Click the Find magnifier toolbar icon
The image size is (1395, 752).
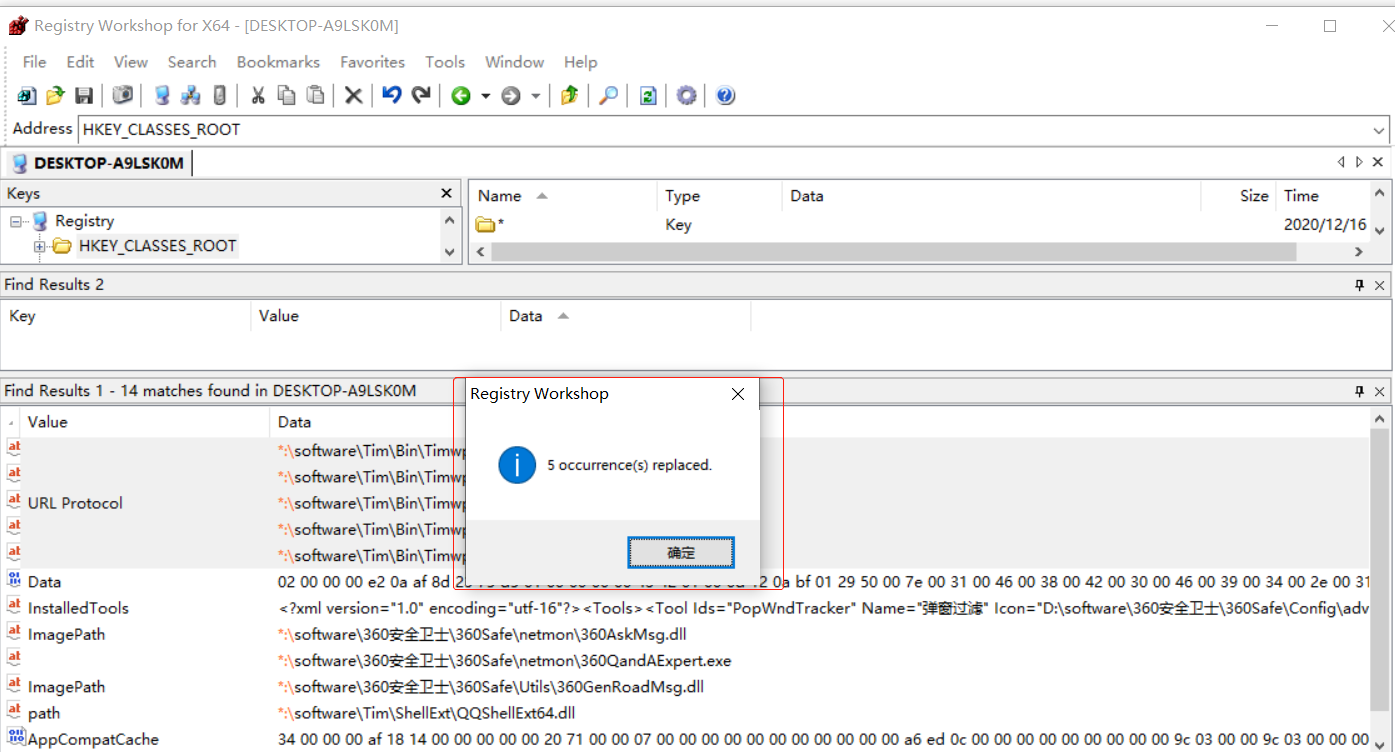pos(608,96)
